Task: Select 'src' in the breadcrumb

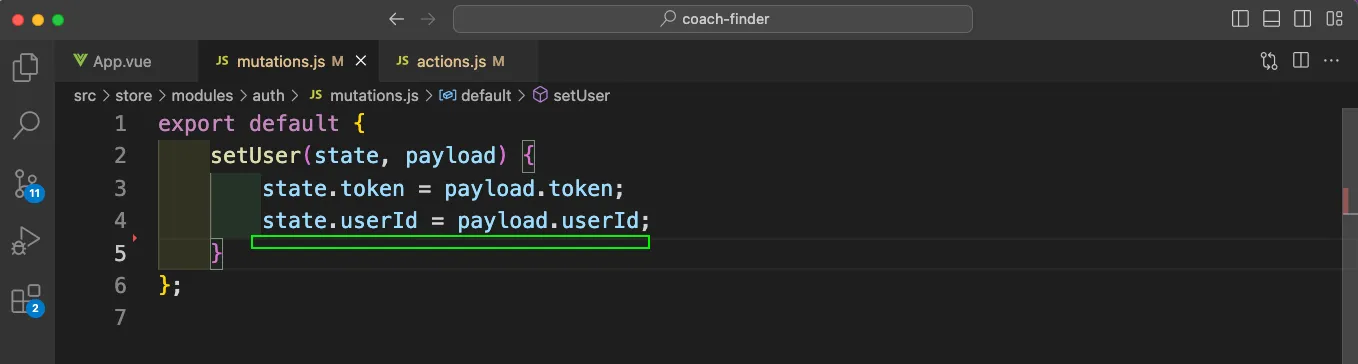Action: 84,95
